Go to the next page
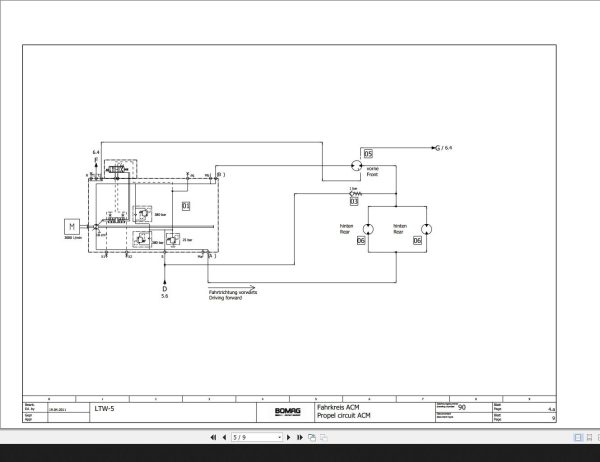 289,437
